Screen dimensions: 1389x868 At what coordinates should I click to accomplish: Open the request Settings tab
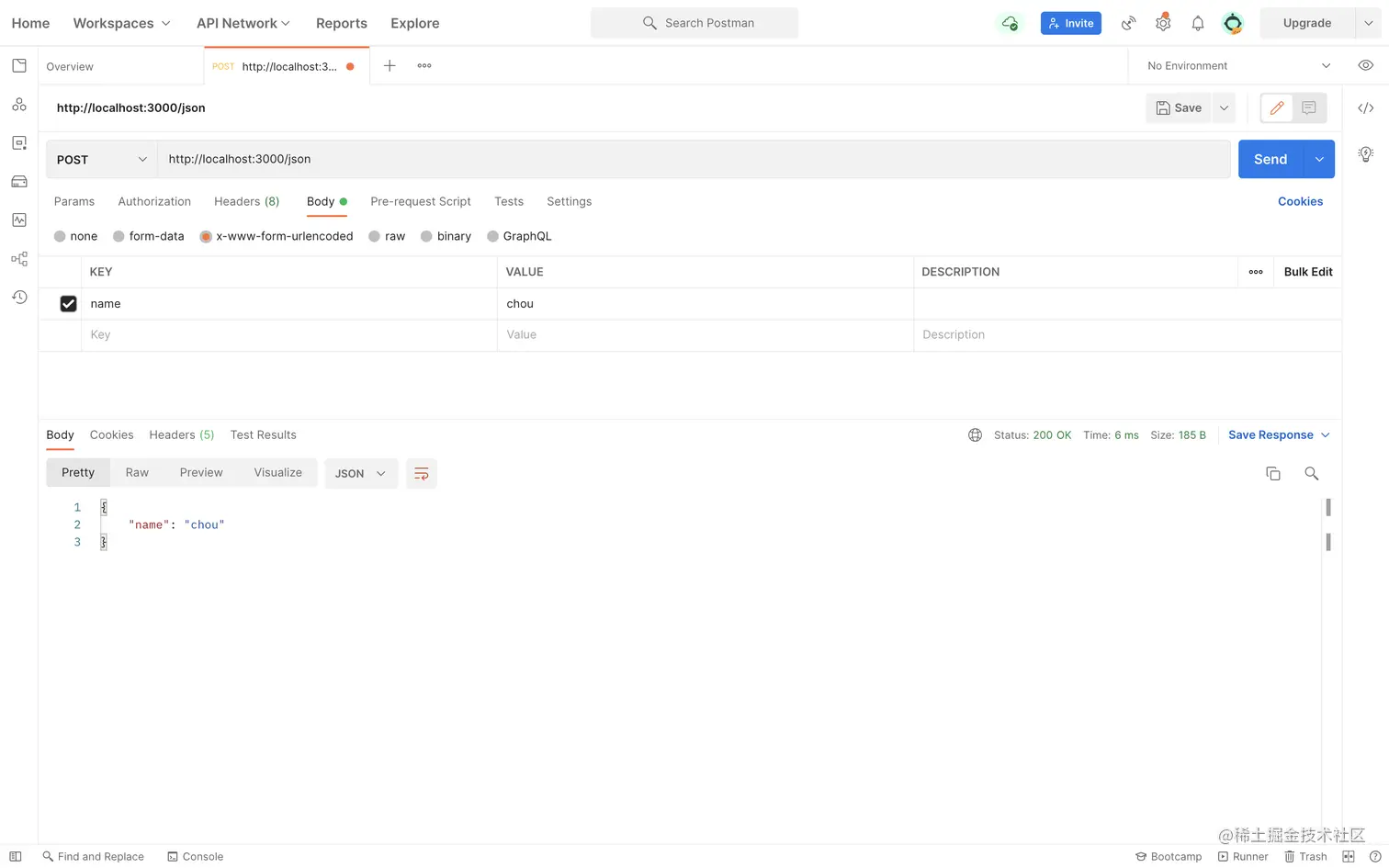(569, 201)
